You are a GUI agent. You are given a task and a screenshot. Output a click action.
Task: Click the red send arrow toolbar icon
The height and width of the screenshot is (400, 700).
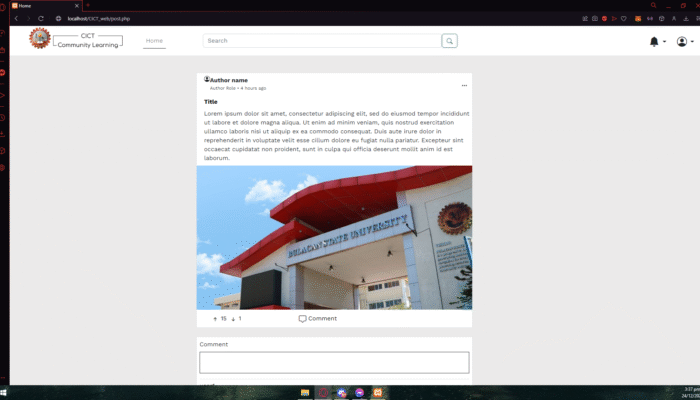(614, 18)
